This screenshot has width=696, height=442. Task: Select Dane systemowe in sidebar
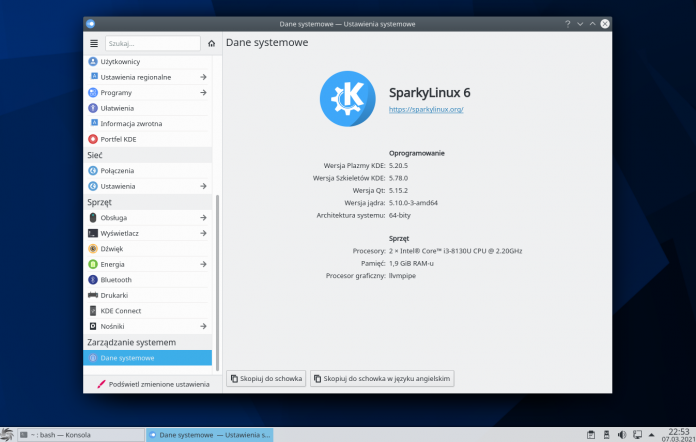pos(127,358)
